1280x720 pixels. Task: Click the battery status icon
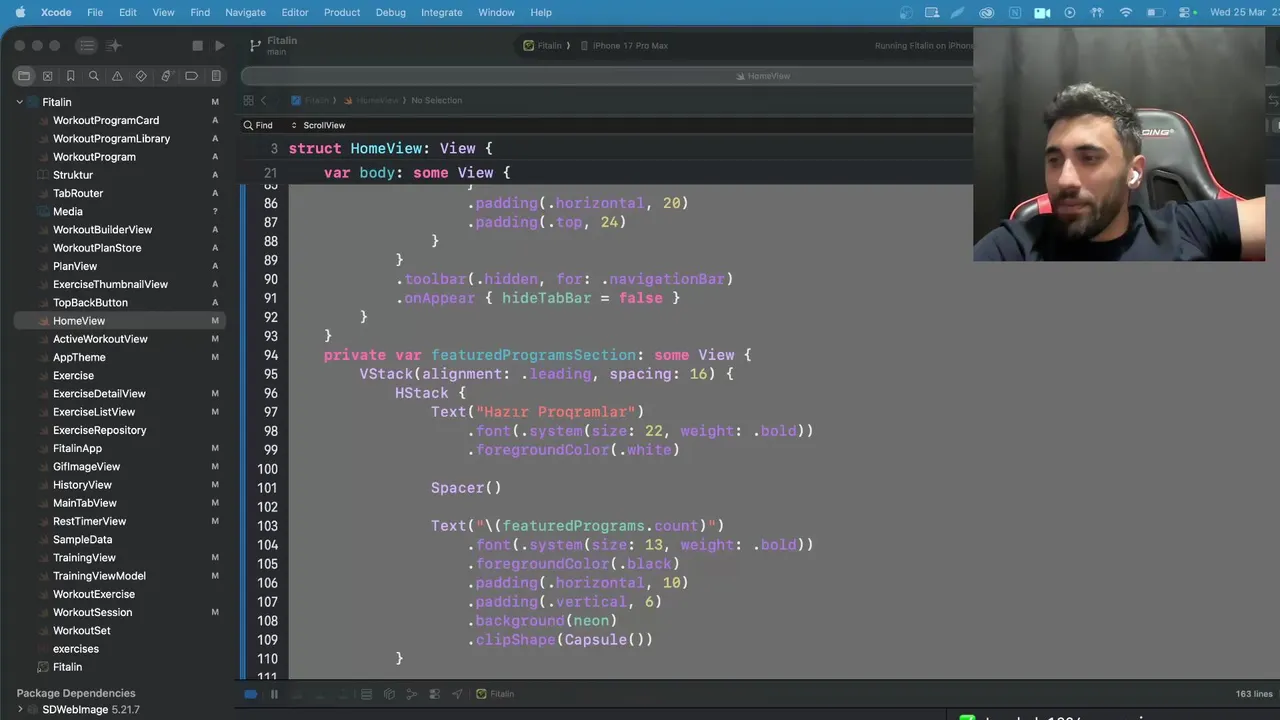tap(1154, 12)
